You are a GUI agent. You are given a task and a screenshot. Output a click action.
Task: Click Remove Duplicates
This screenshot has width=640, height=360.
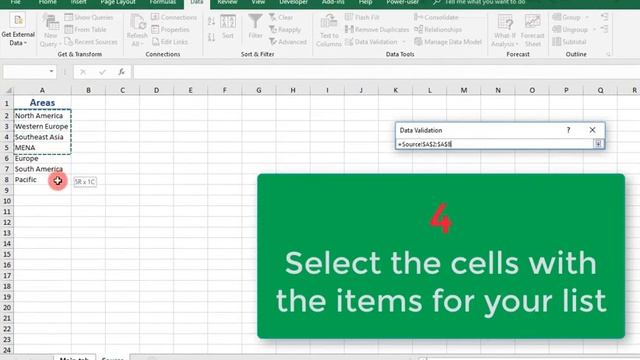tap(377, 29)
